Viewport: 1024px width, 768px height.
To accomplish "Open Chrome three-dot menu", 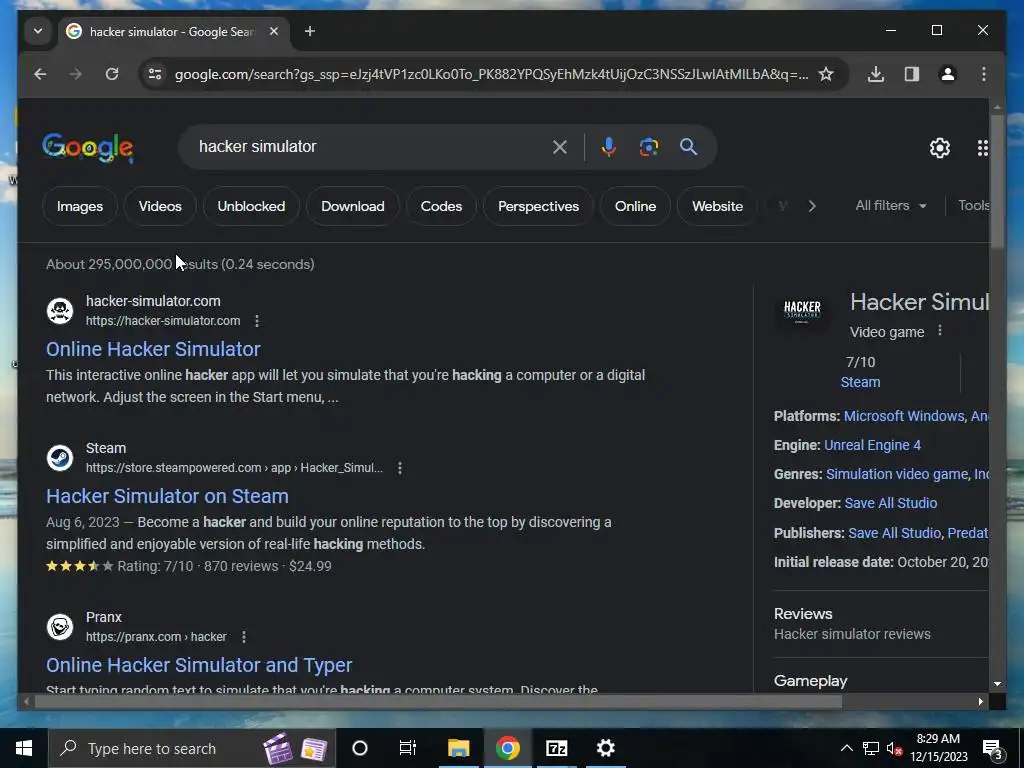I will [x=984, y=74].
